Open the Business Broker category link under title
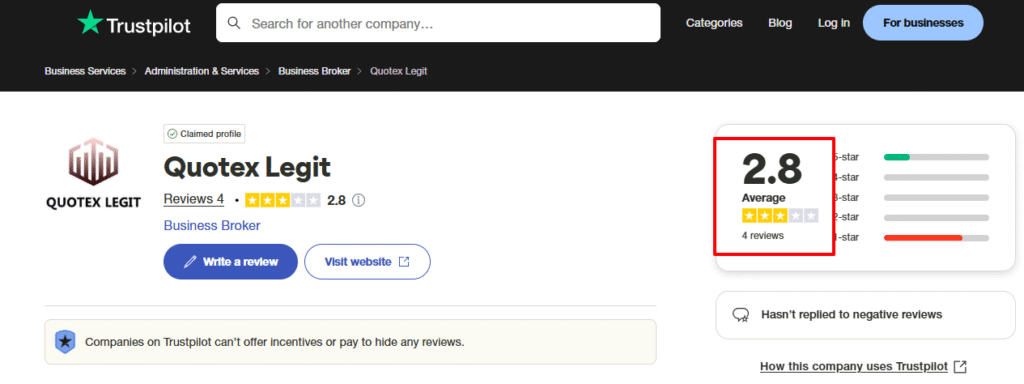This screenshot has width=1024, height=384. pos(212,226)
